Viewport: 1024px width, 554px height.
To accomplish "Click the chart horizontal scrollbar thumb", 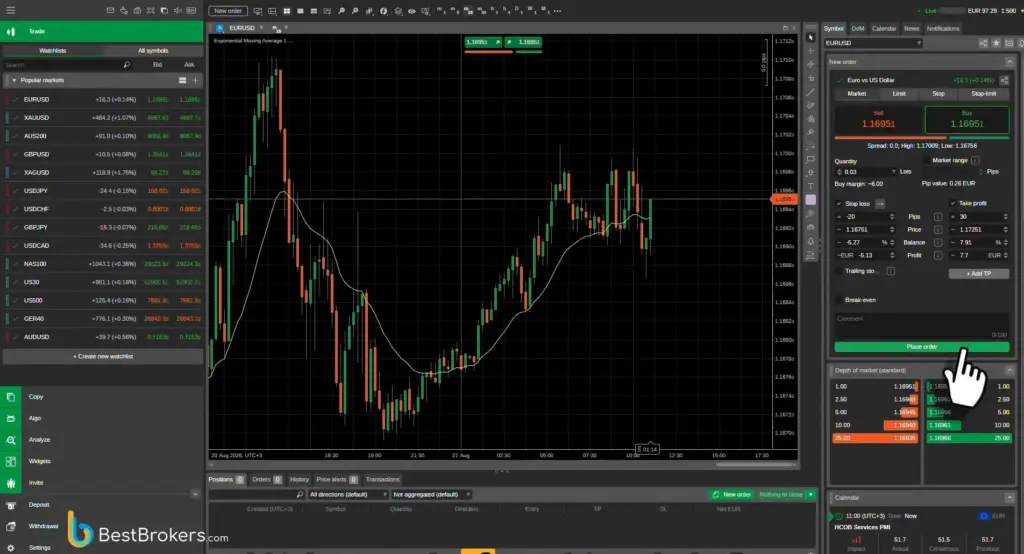I will 756,465.
